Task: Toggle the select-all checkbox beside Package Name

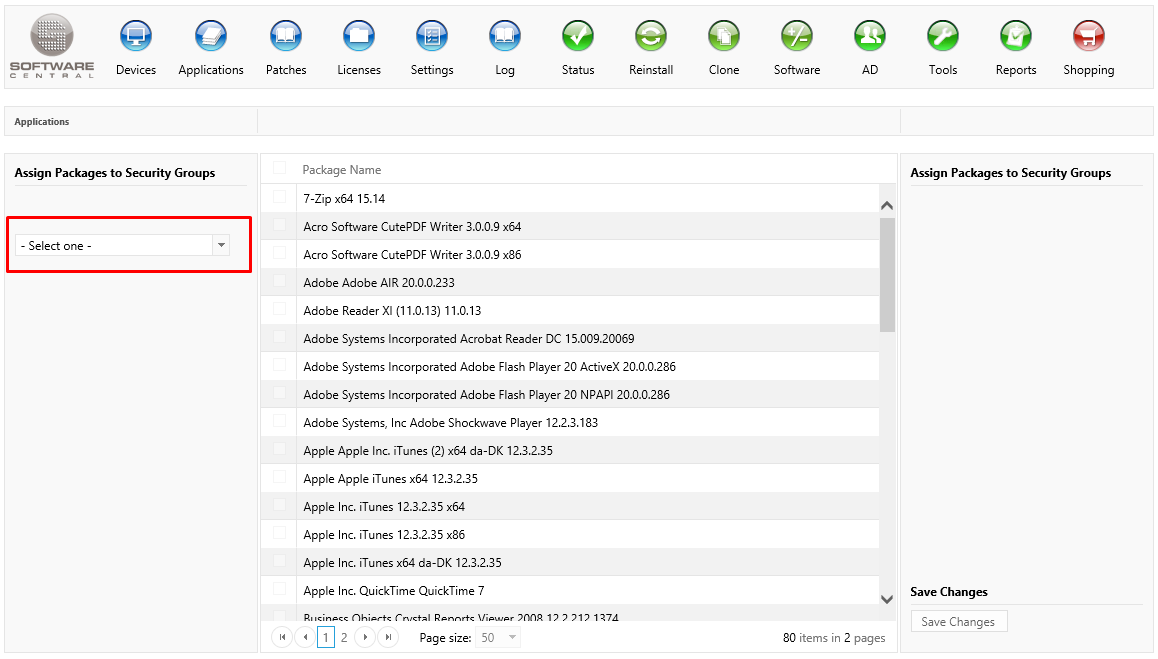Action: click(280, 169)
